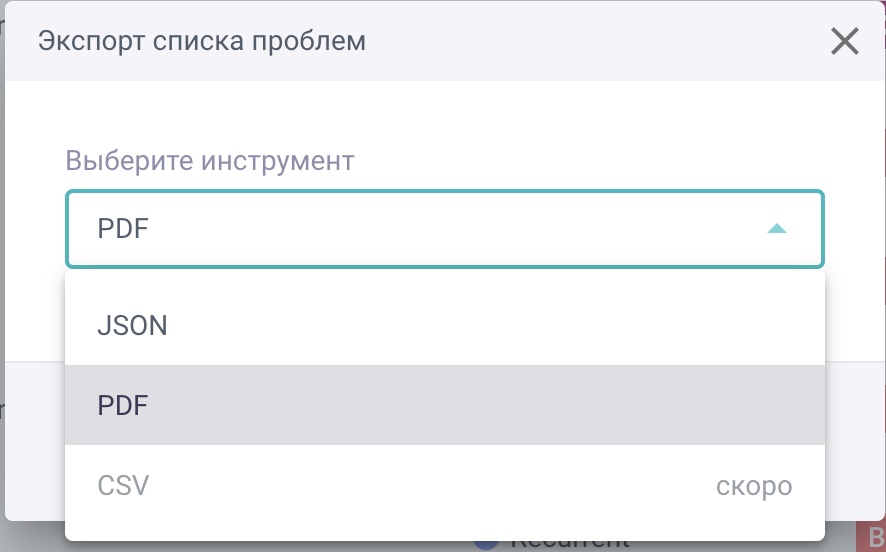The image size is (886, 552).
Task: Click selected "PDF" value inside combo box
Action: click(x=123, y=229)
